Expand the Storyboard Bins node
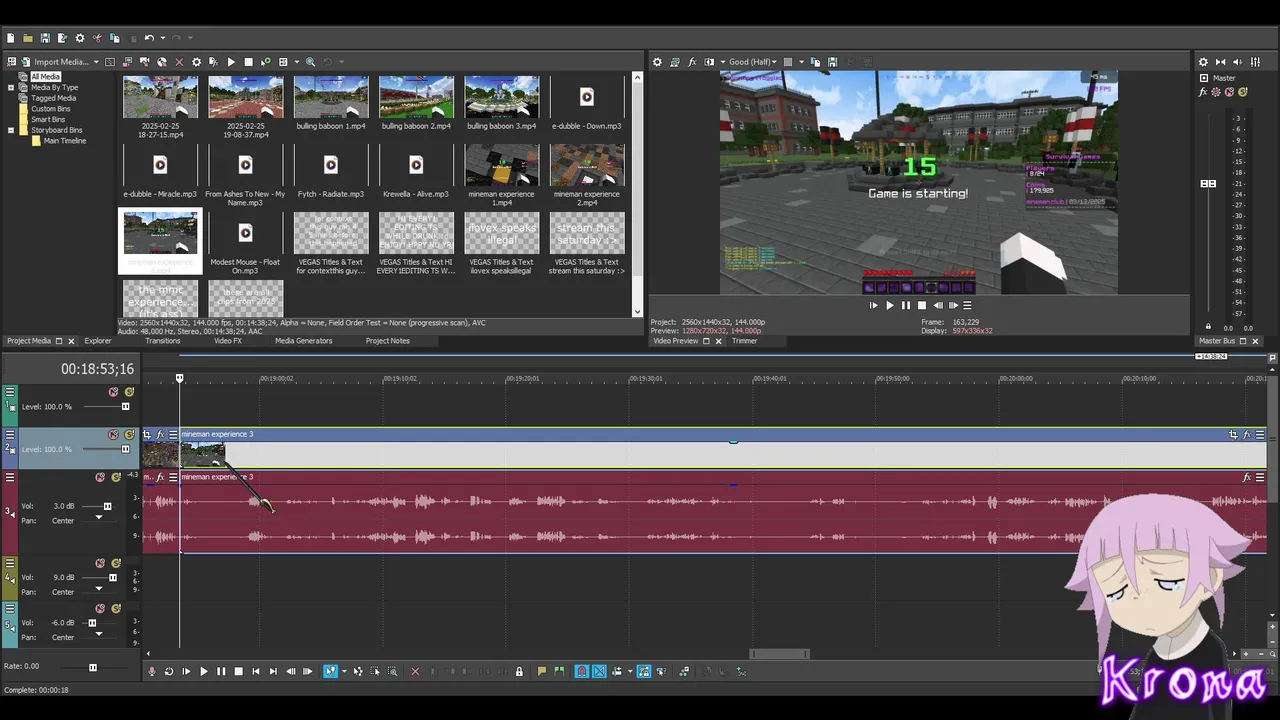 [x=11, y=130]
